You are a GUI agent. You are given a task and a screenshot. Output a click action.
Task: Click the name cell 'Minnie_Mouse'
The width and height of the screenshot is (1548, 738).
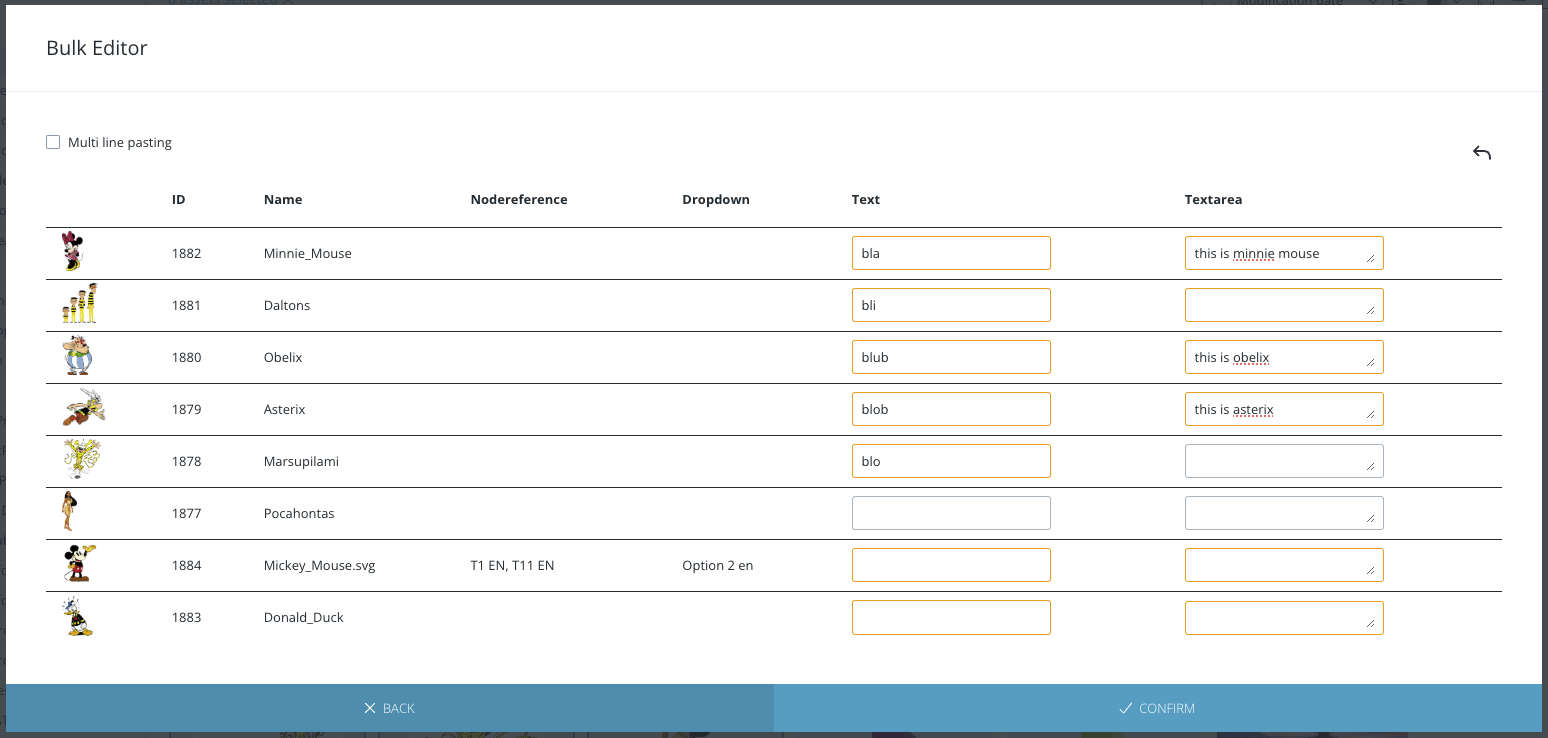click(308, 253)
